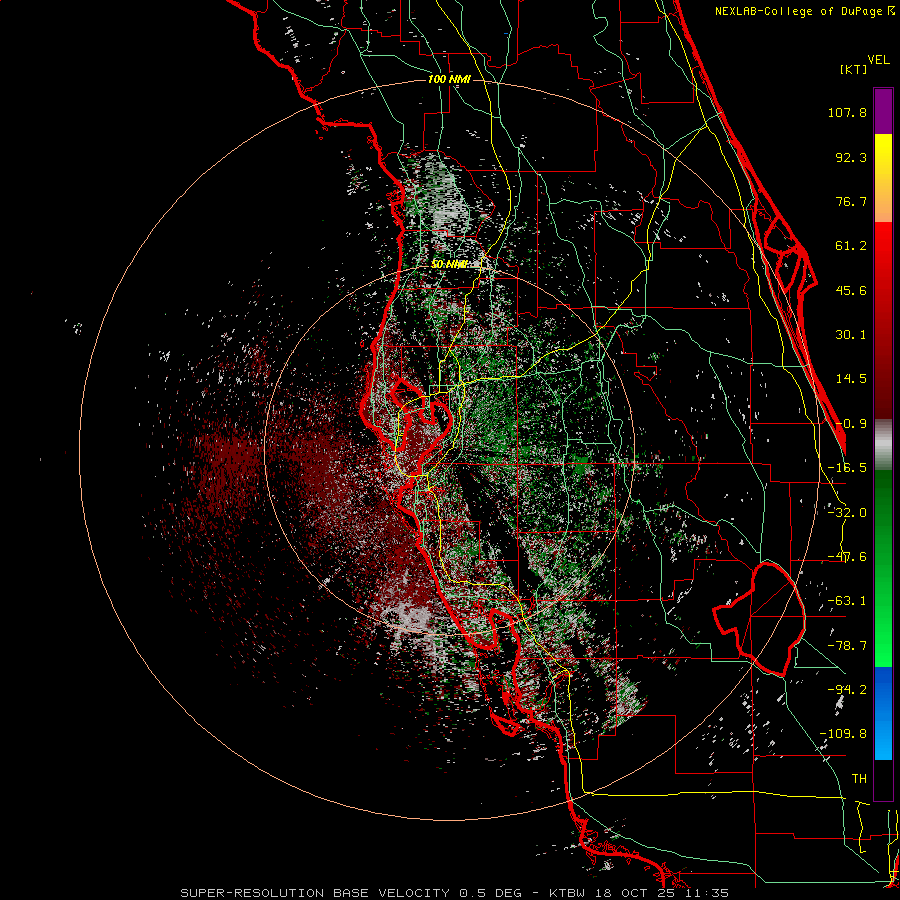Click the -94.2 velocity scale value

847,690
